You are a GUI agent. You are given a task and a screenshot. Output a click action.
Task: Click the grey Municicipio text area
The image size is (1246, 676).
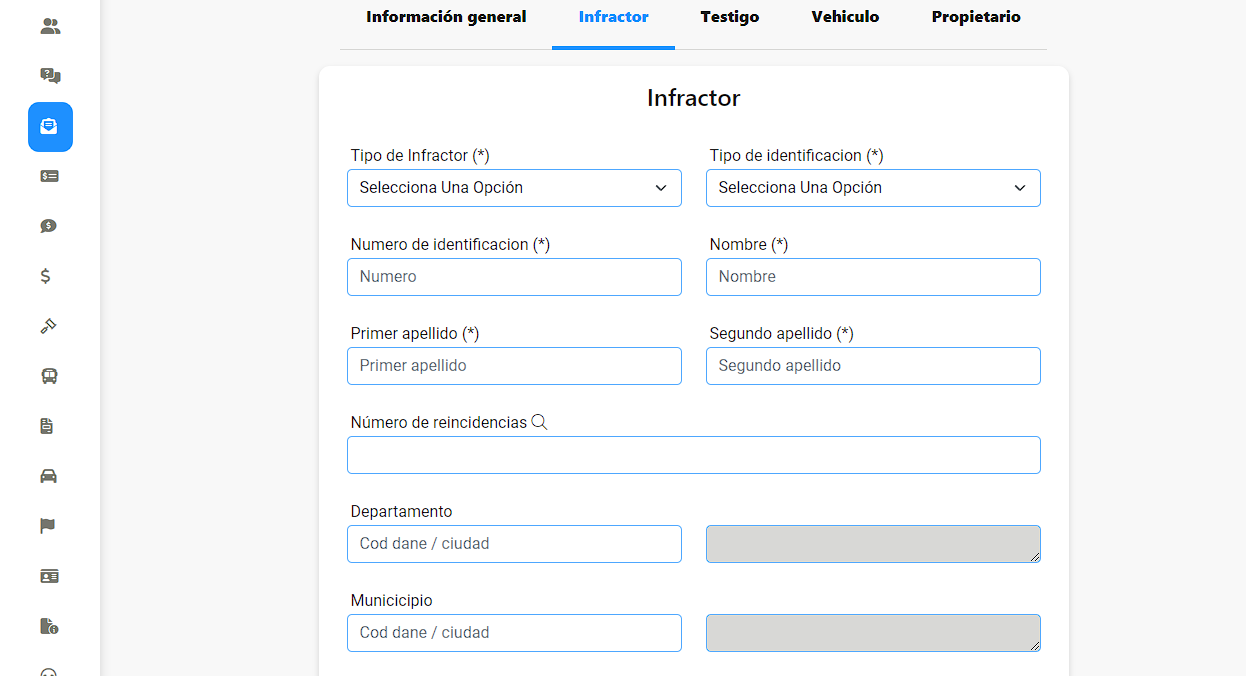coord(873,633)
